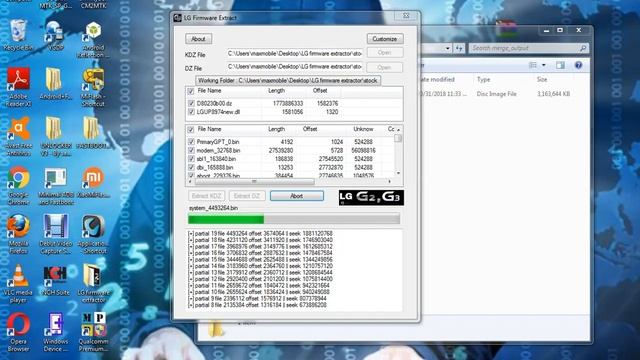Toggle the select-all checkbox in the KDZ list header
Image resolution: width=640 pixels, height=360 pixels.
(x=191, y=91)
